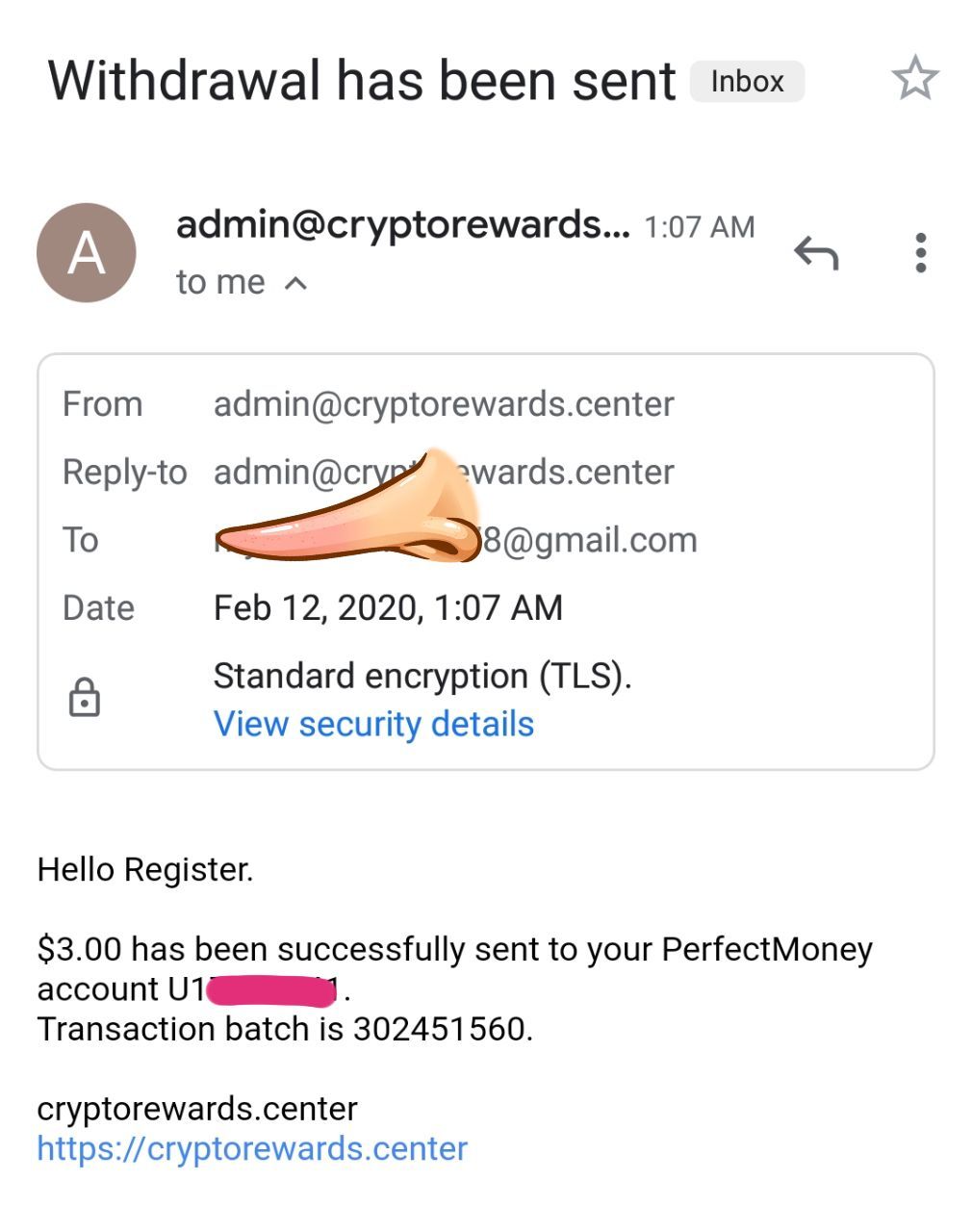Tap the sender avatar with letter A
Viewport: 972px width, 1232px height.
(87, 253)
